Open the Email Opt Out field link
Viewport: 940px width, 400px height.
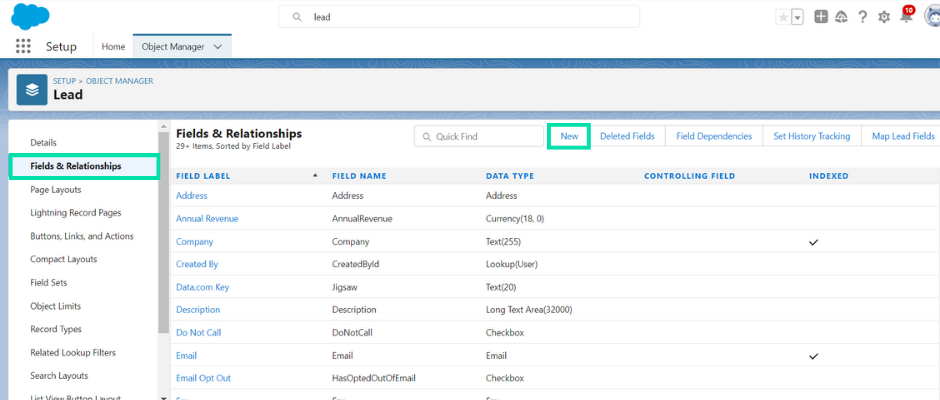point(203,378)
